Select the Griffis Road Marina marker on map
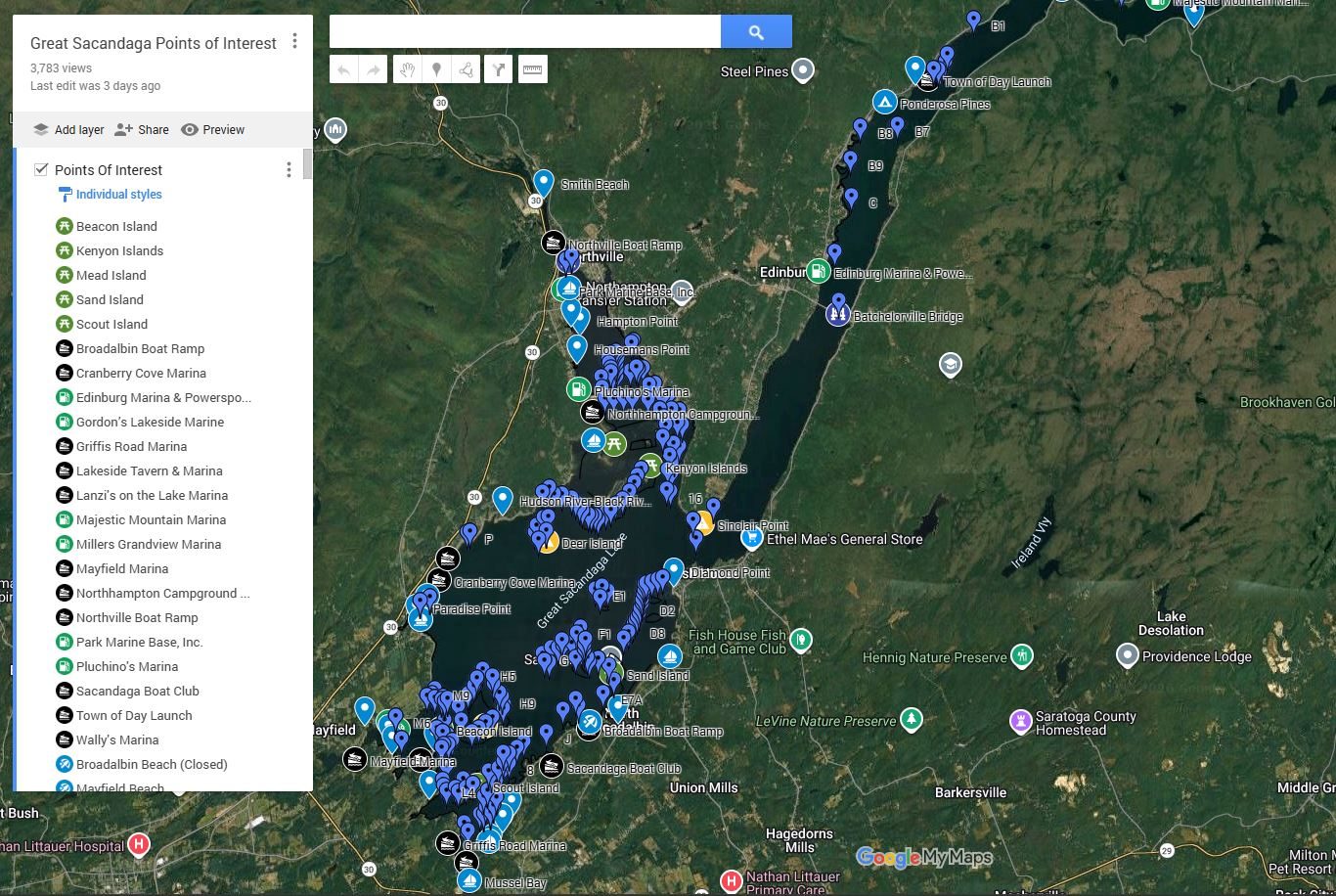The height and width of the screenshot is (896, 1336). pyautogui.click(x=448, y=843)
